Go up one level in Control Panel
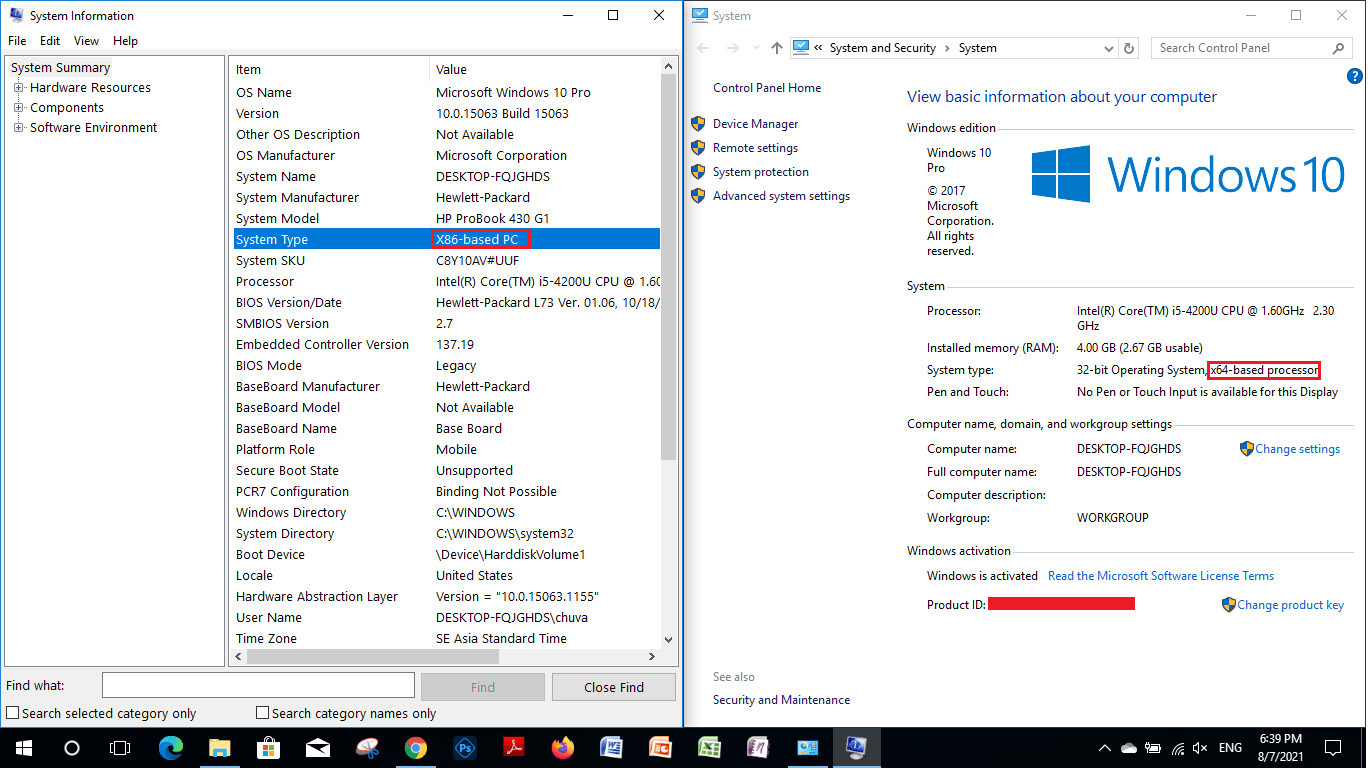1368x770 pixels. pos(777,48)
